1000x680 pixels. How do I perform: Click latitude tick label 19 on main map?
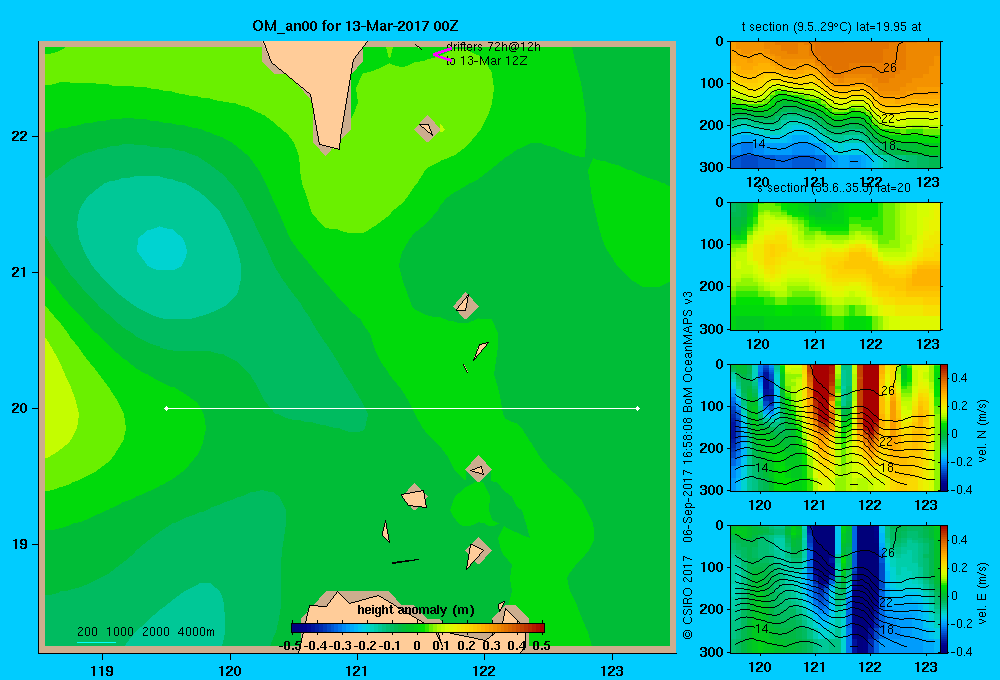point(19,544)
